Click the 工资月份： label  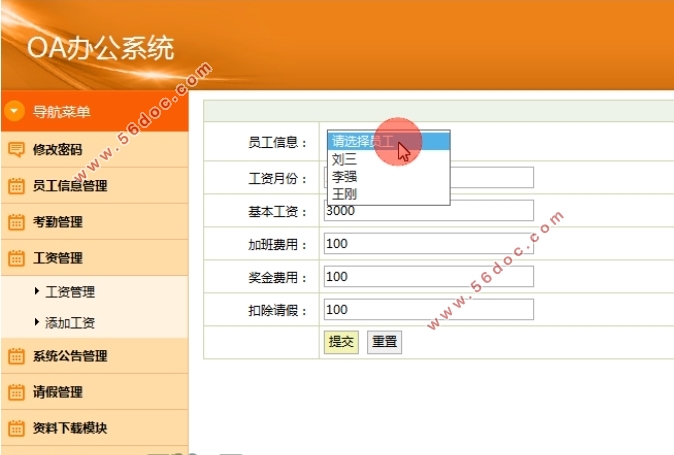tap(277, 178)
